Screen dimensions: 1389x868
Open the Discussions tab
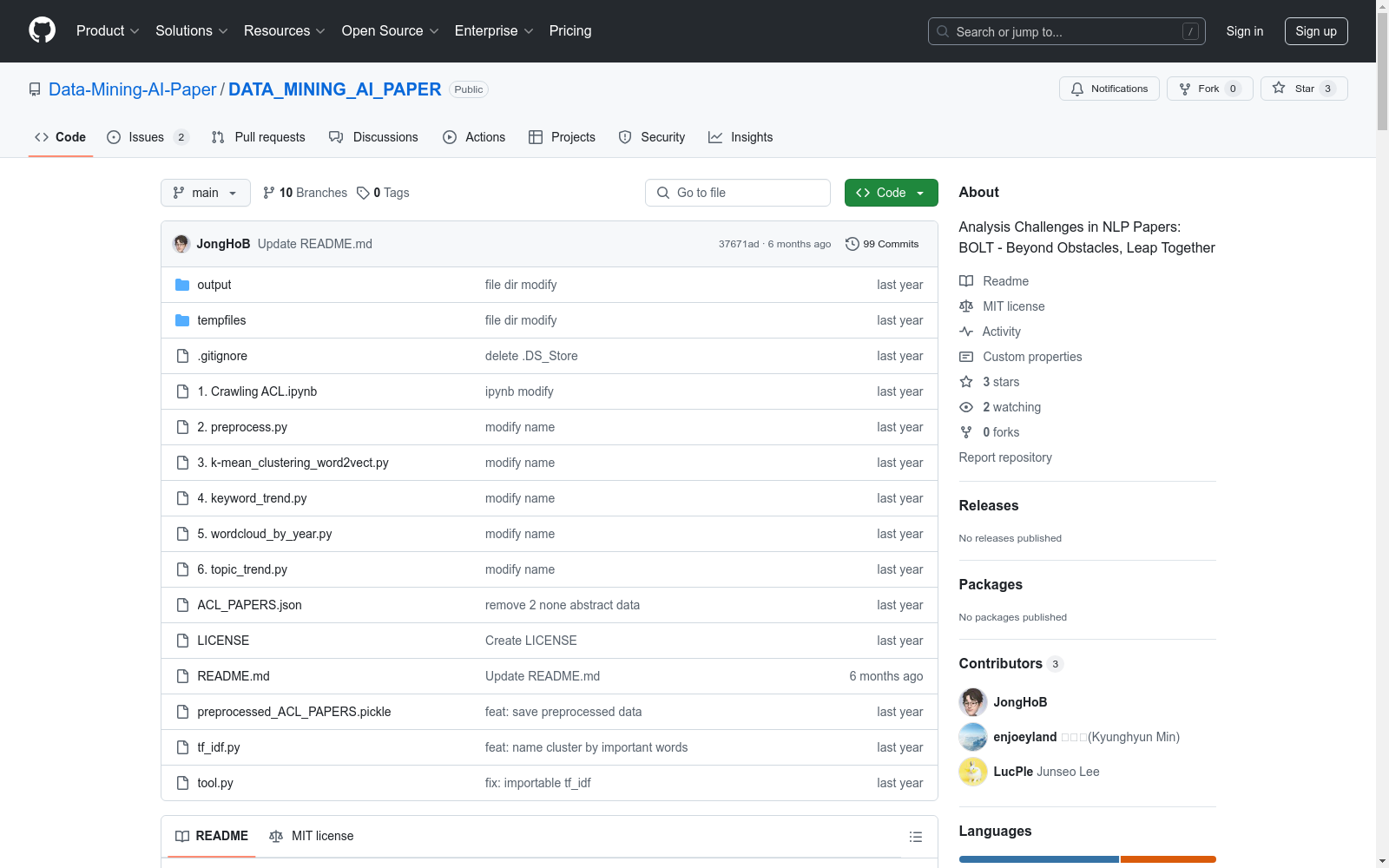(373, 137)
